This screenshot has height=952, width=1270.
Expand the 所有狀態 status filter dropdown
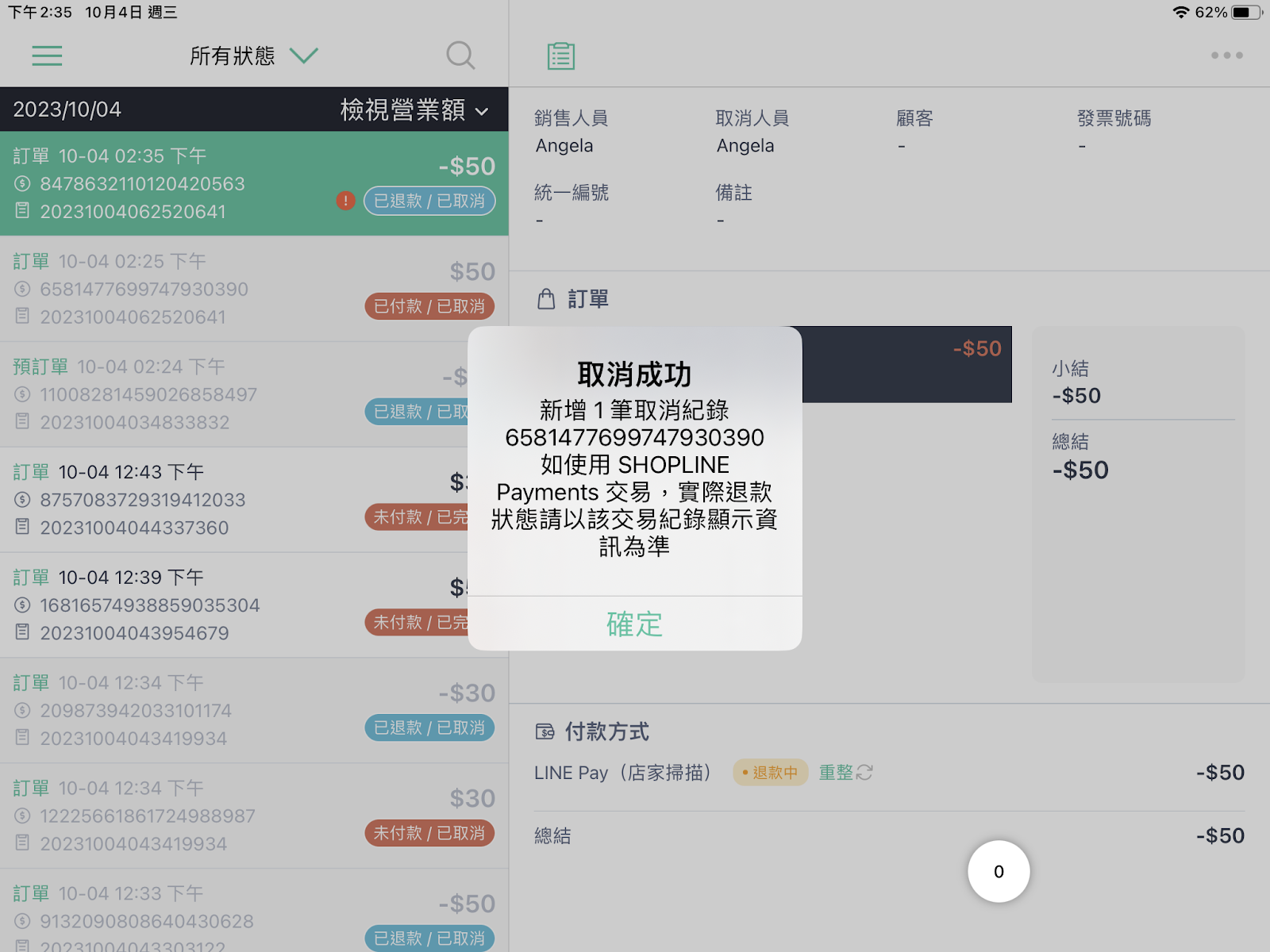point(254,56)
